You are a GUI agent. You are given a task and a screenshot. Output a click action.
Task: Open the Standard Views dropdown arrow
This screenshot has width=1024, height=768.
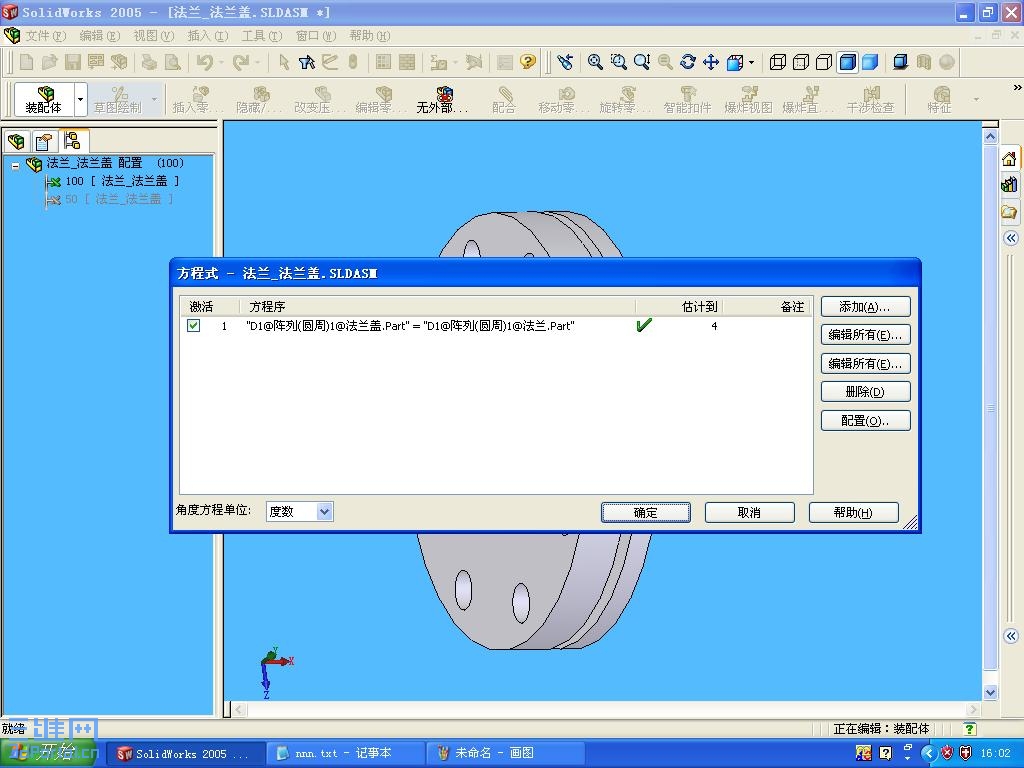tap(751, 62)
